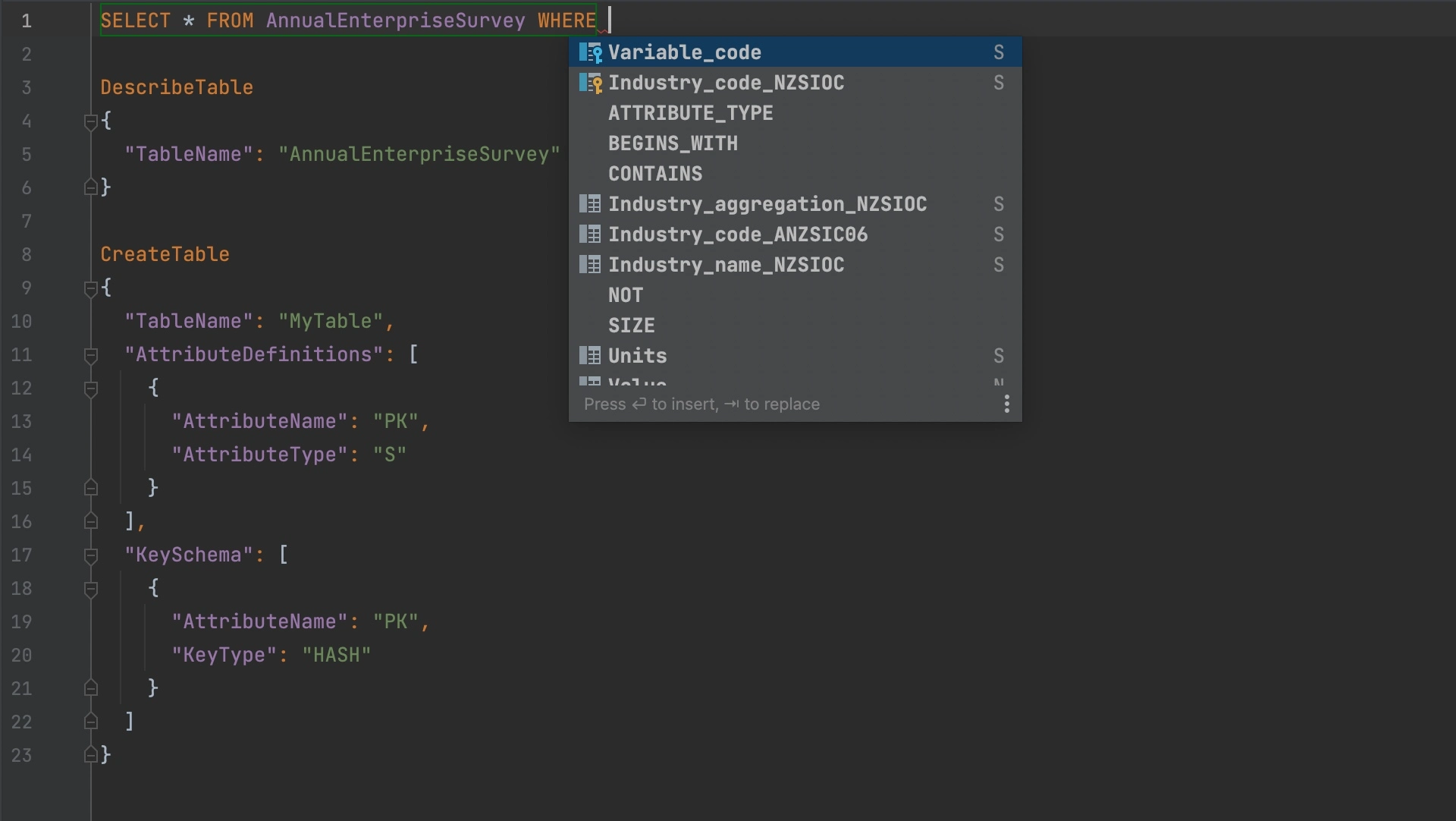The image size is (1456, 821).
Task: Choose CONTAINS keyword suggestion
Action: [795, 174]
